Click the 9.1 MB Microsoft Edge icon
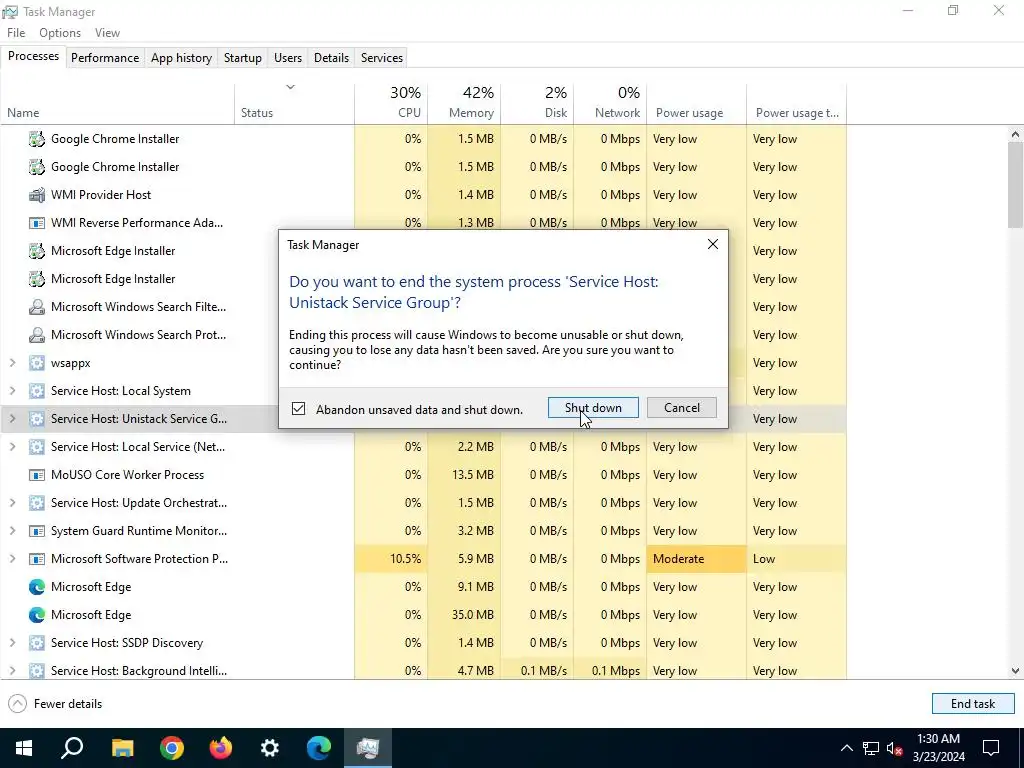This screenshot has width=1024, height=768. click(37, 586)
